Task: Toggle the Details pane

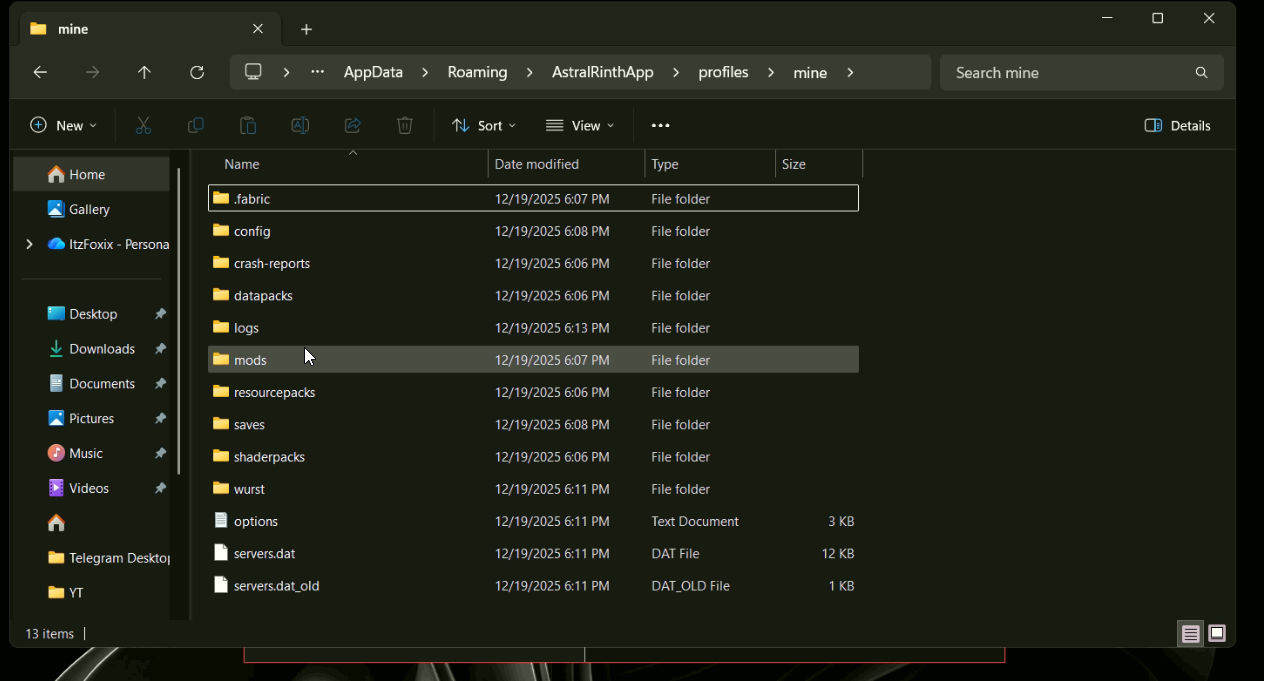Action: pyautogui.click(x=1177, y=125)
